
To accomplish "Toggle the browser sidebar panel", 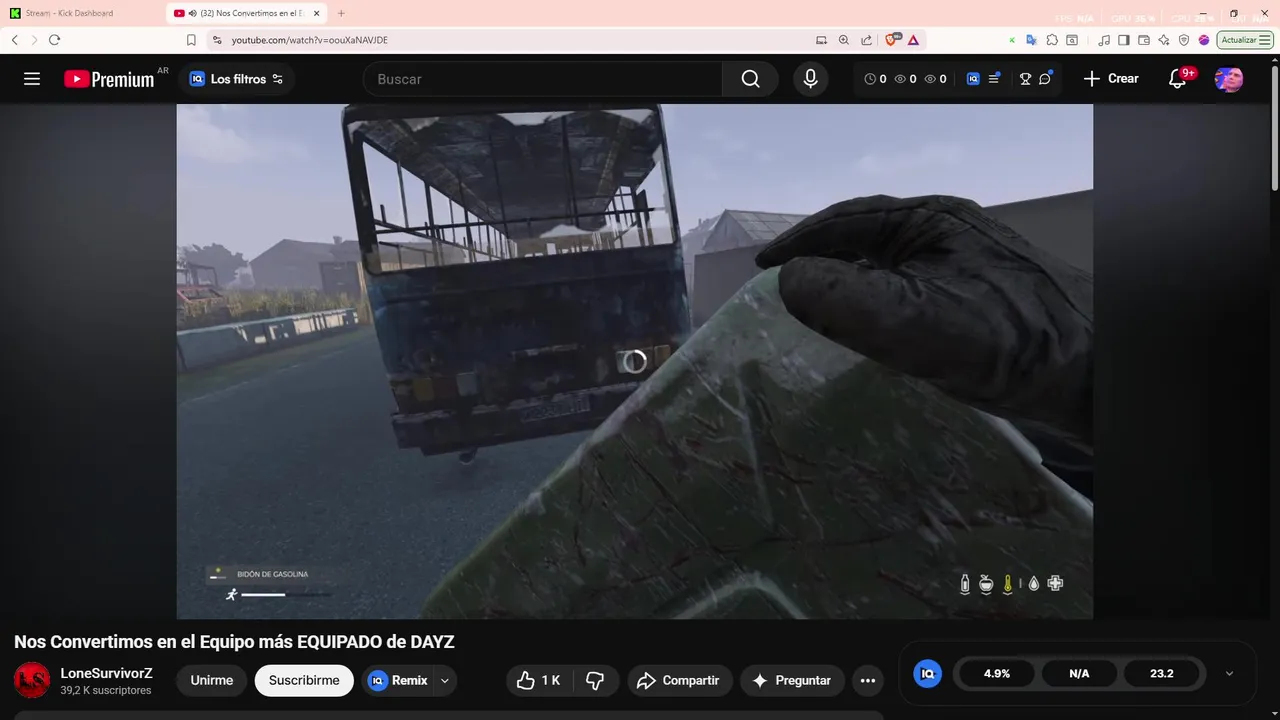I will [x=1124, y=40].
